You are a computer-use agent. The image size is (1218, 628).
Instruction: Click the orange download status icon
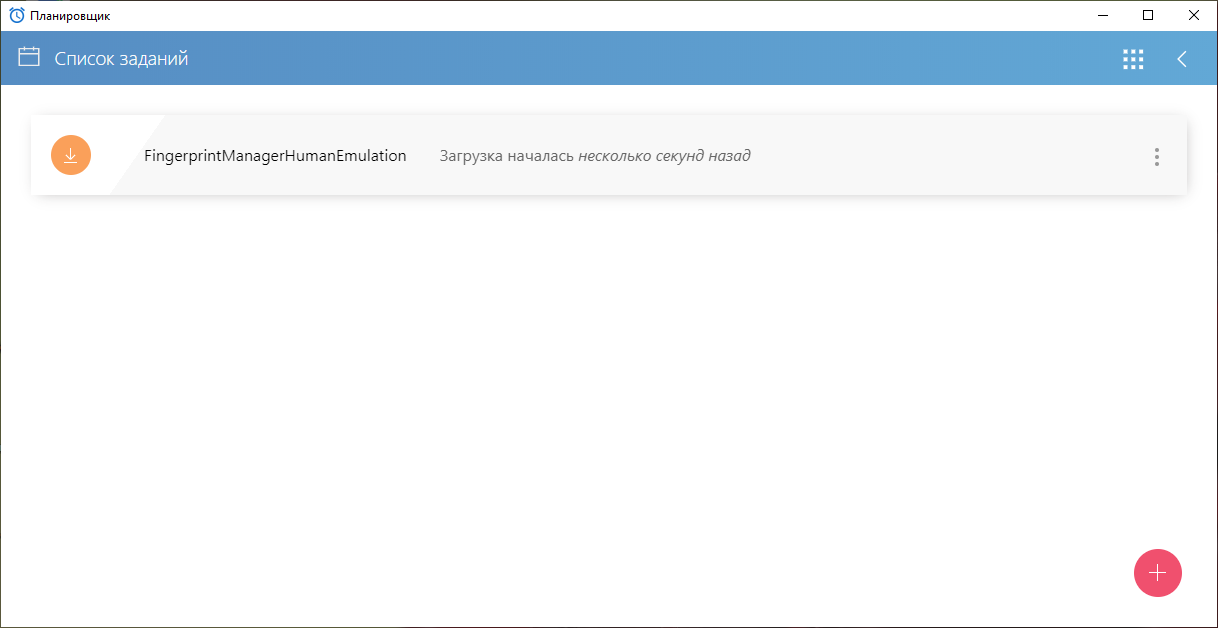pos(71,155)
